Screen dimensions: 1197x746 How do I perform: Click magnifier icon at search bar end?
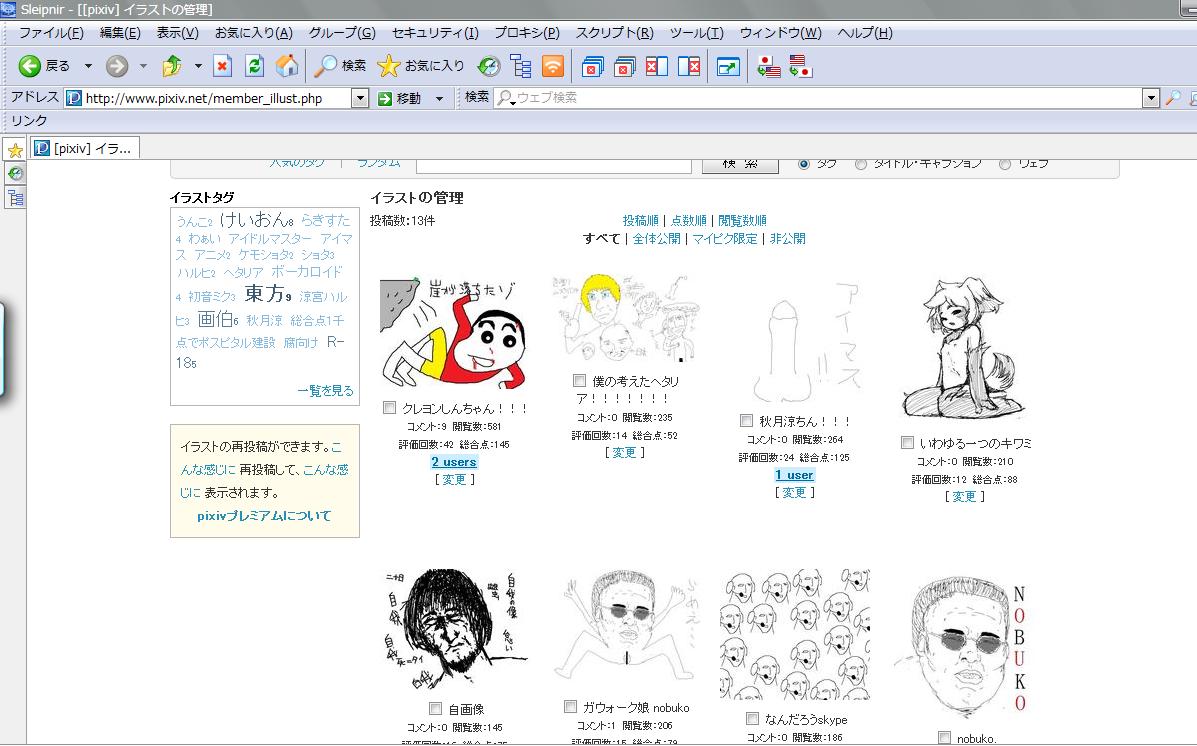click(x=1173, y=98)
